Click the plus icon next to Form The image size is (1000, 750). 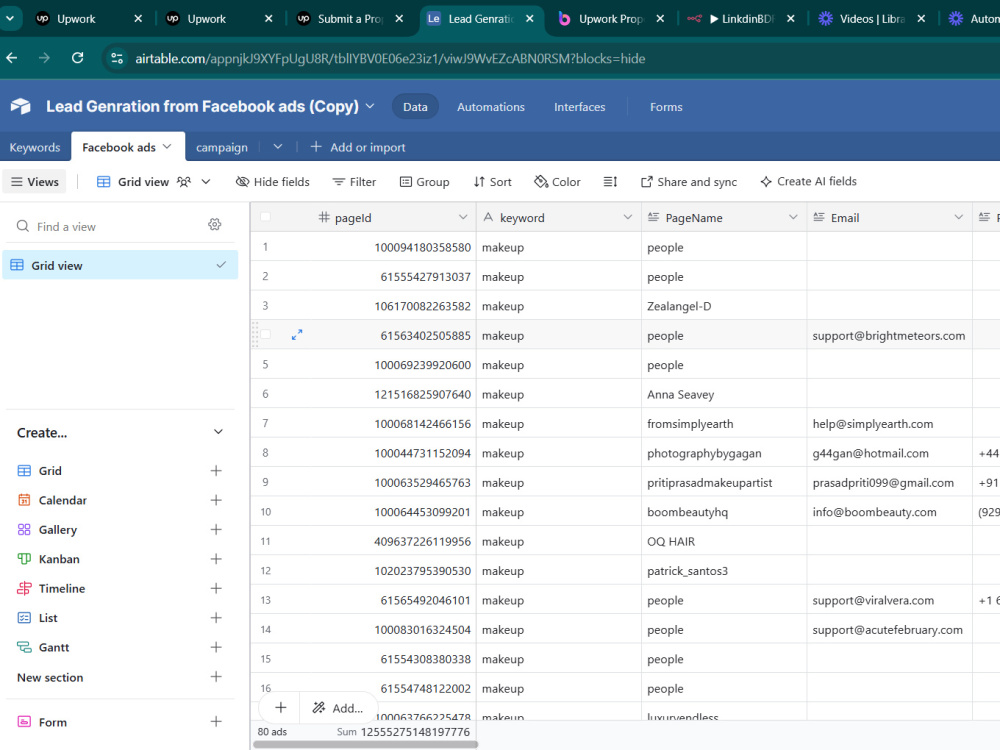pos(216,721)
